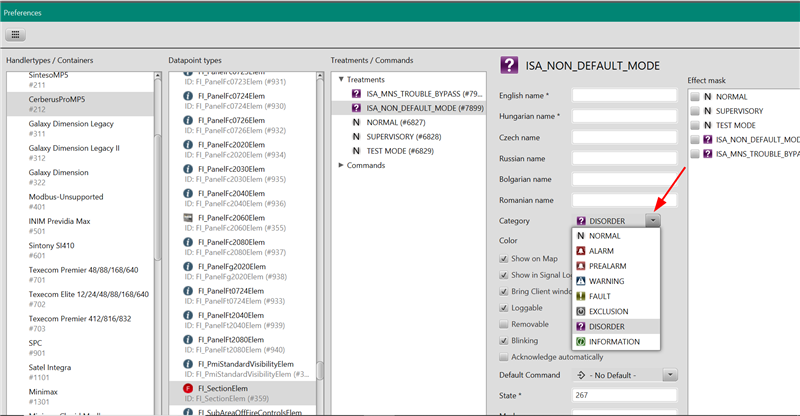Enable SUPERVISORY in Effect mask
The width and height of the screenshot is (800, 416).
[x=694, y=111]
